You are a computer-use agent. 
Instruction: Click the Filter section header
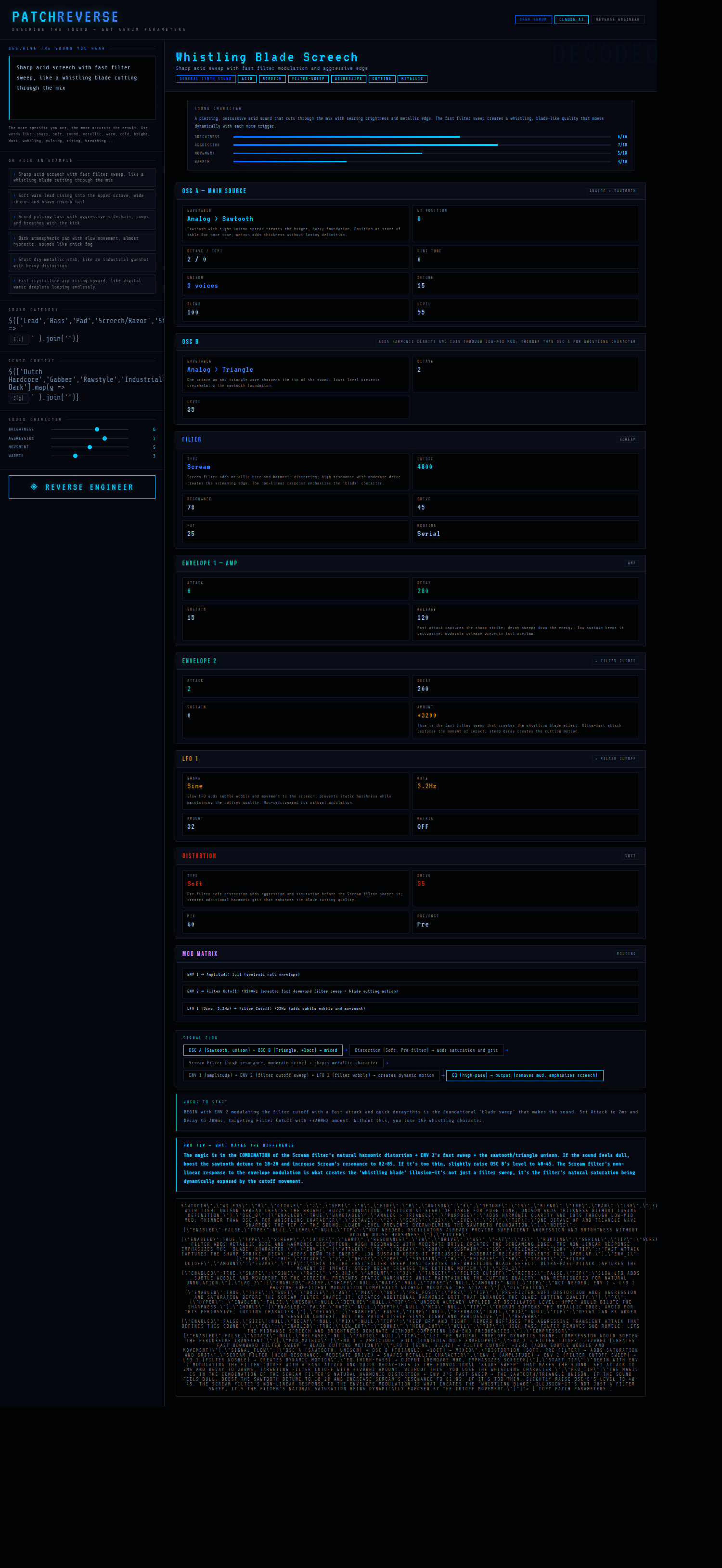(x=411, y=440)
